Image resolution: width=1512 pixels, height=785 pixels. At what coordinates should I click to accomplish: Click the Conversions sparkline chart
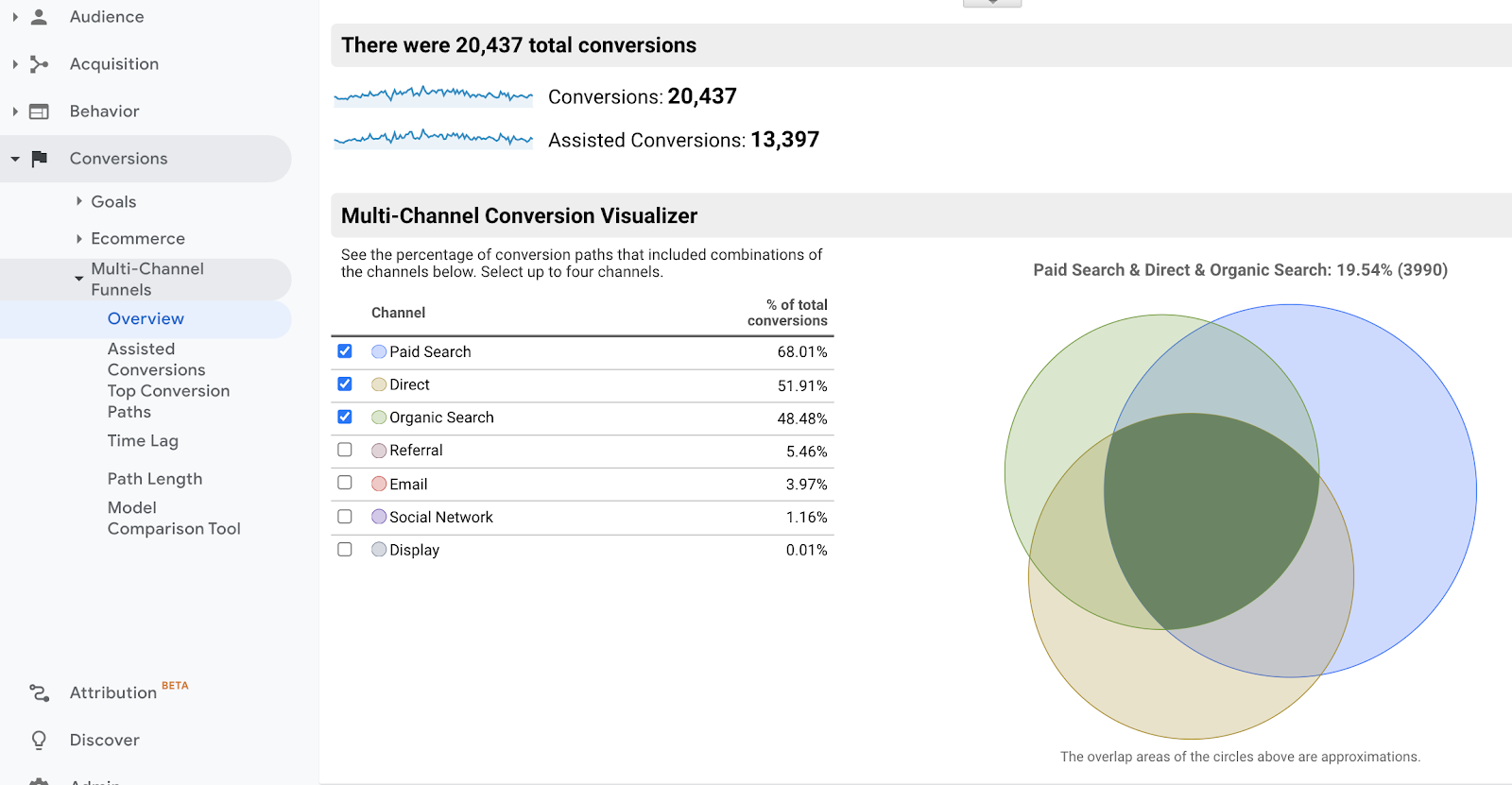[433, 95]
